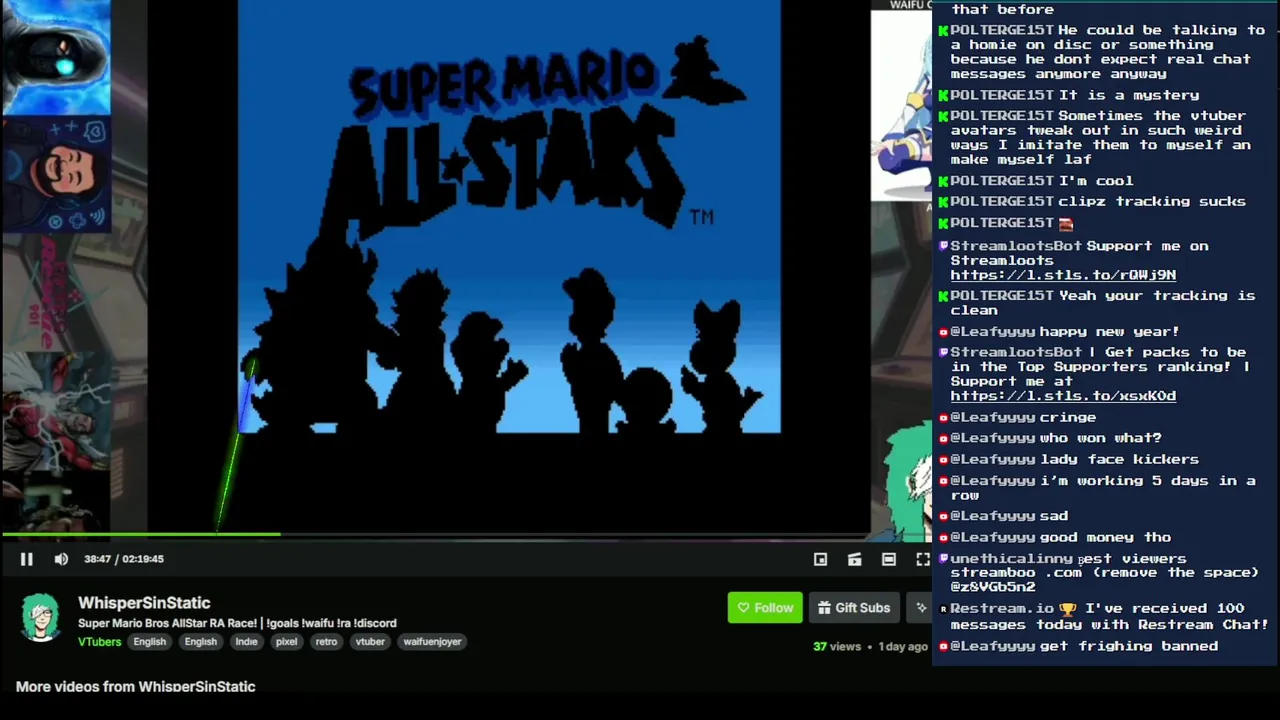
Task: Click the '37 views' count
Action: click(837, 647)
